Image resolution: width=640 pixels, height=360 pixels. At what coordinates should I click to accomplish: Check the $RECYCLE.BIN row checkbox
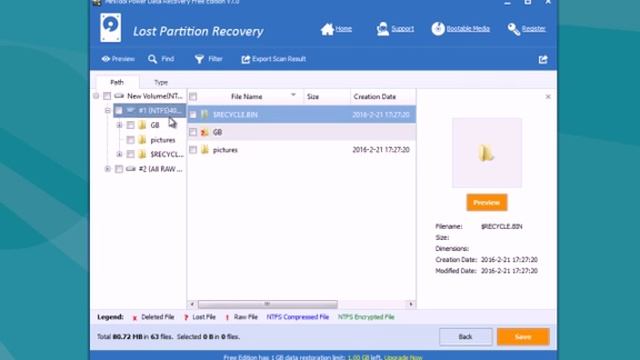(193, 115)
